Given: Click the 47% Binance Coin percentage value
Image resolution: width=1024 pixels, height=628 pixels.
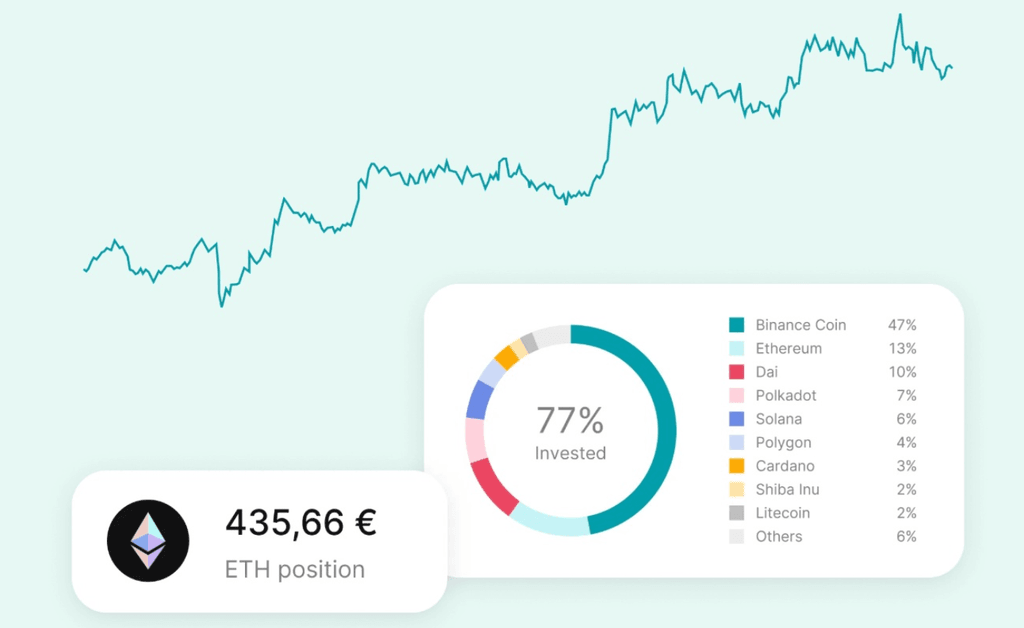Looking at the screenshot, I should pyautogui.click(x=902, y=325).
